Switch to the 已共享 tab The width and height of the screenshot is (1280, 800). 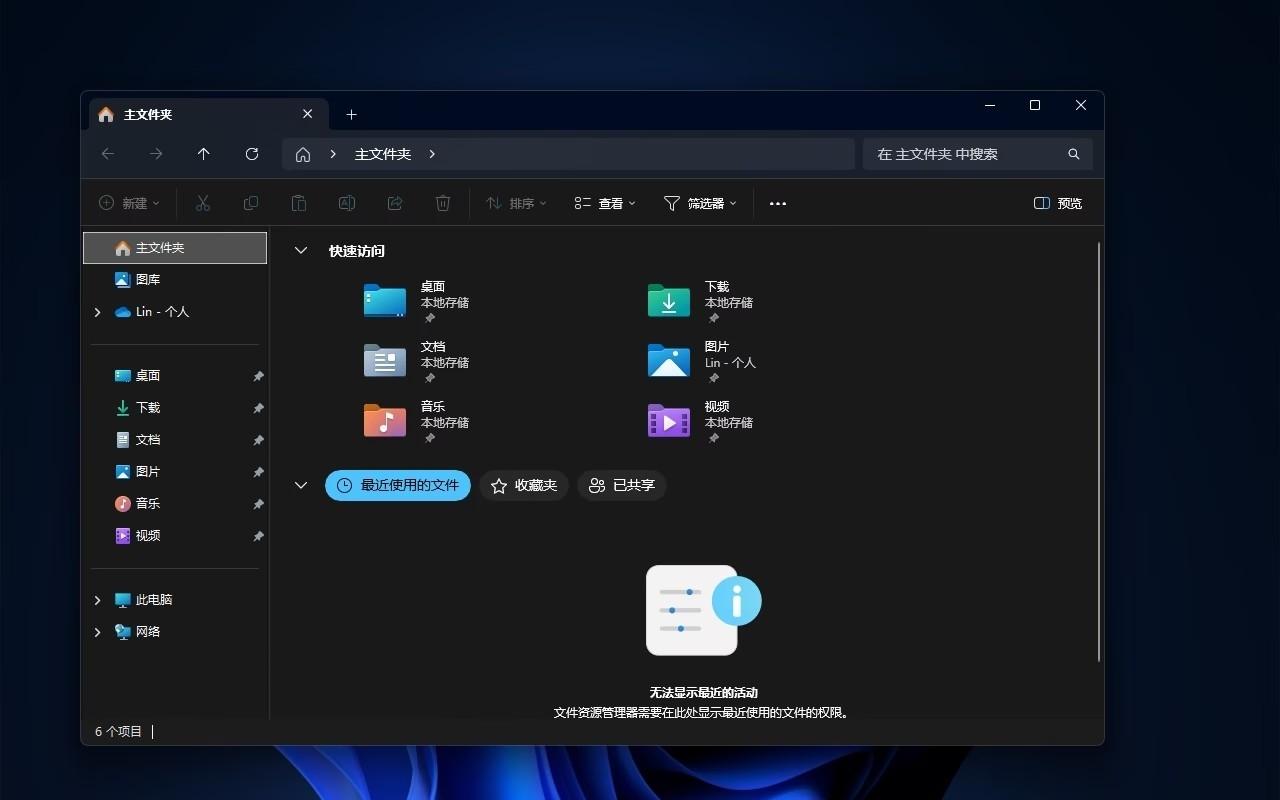622,485
